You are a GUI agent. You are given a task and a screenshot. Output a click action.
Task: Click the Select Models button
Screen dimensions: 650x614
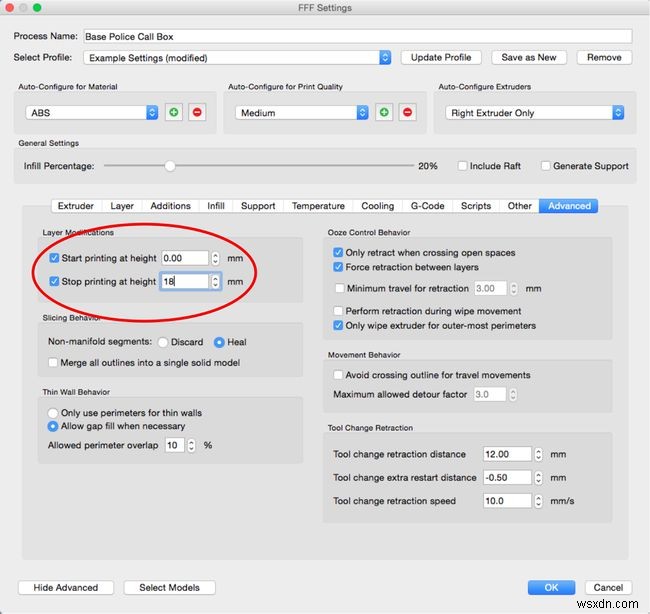tap(170, 587)
